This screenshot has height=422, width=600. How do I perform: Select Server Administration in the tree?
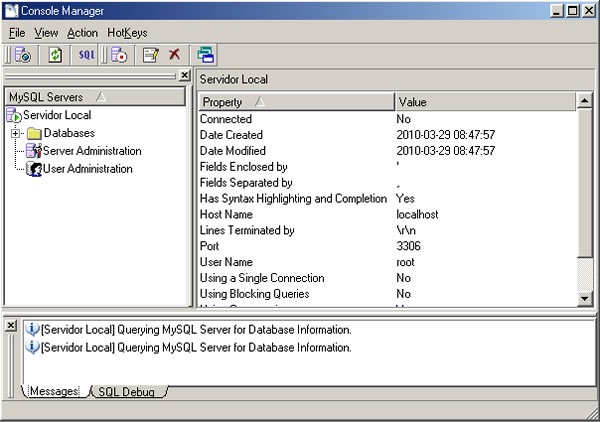click(92, 151)
